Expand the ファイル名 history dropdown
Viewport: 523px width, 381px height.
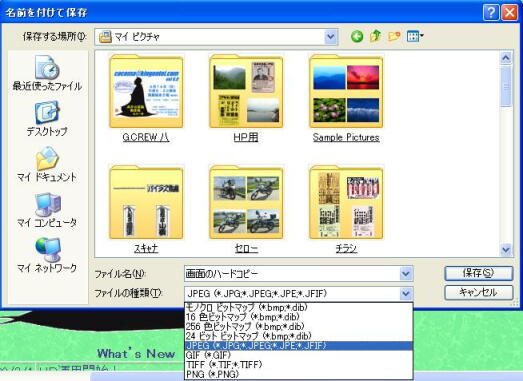tap(406, 274)
